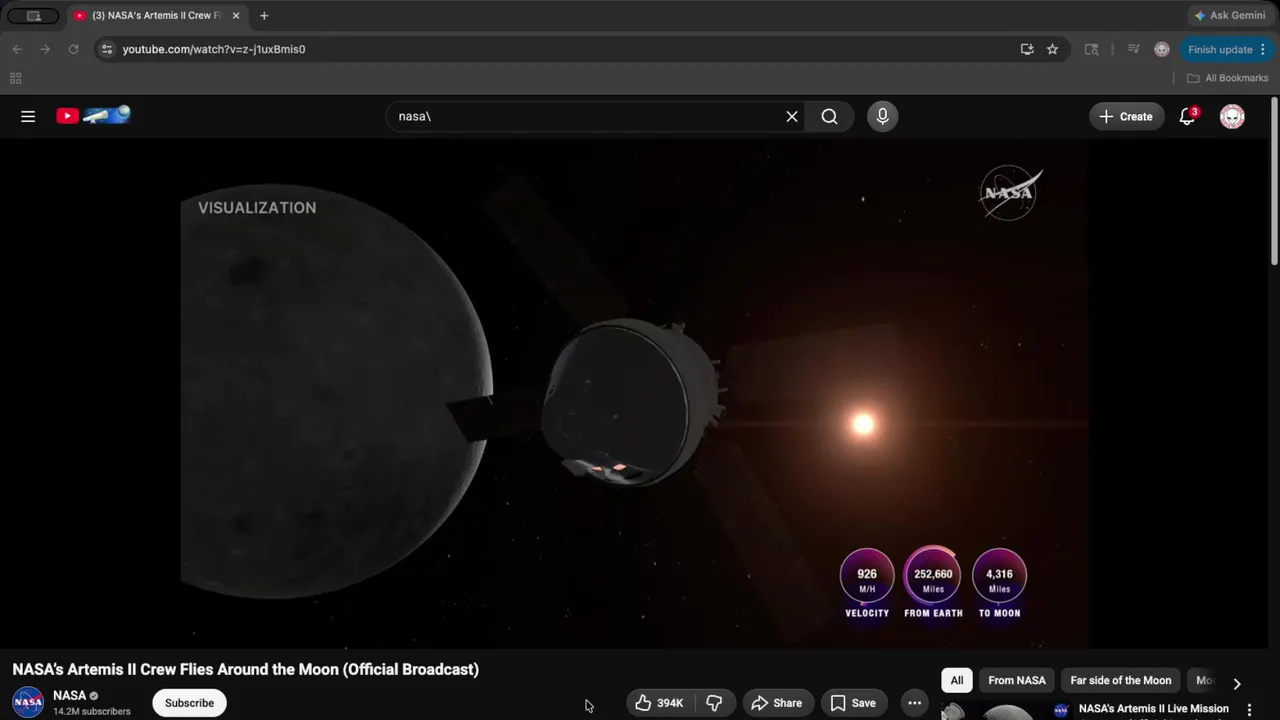
Task: Close the NASA Artemis II tab
Action: [236, 16]
